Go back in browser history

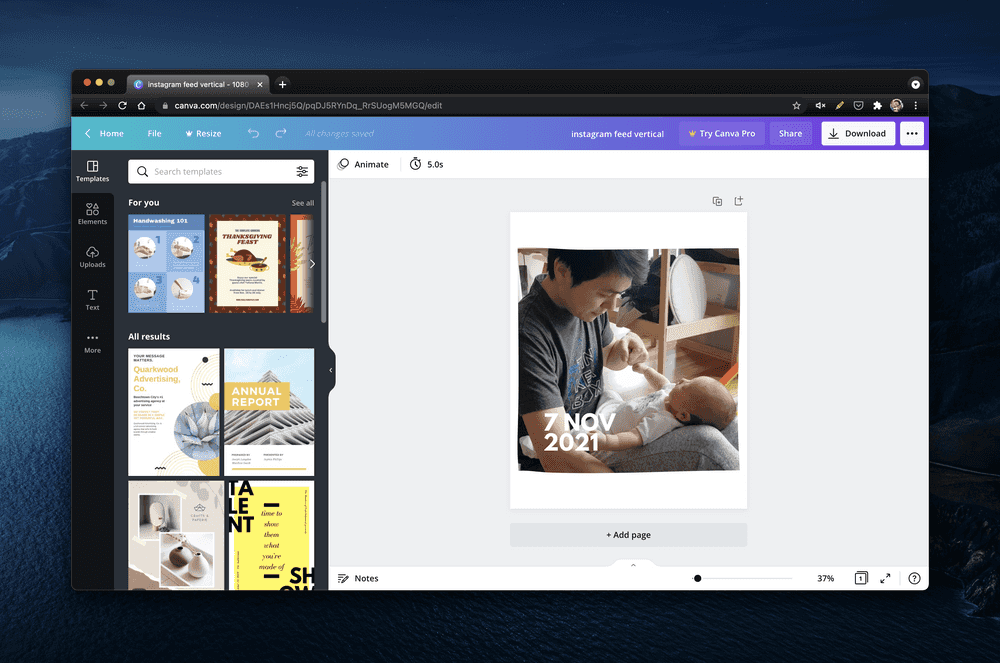pos(84,105)
